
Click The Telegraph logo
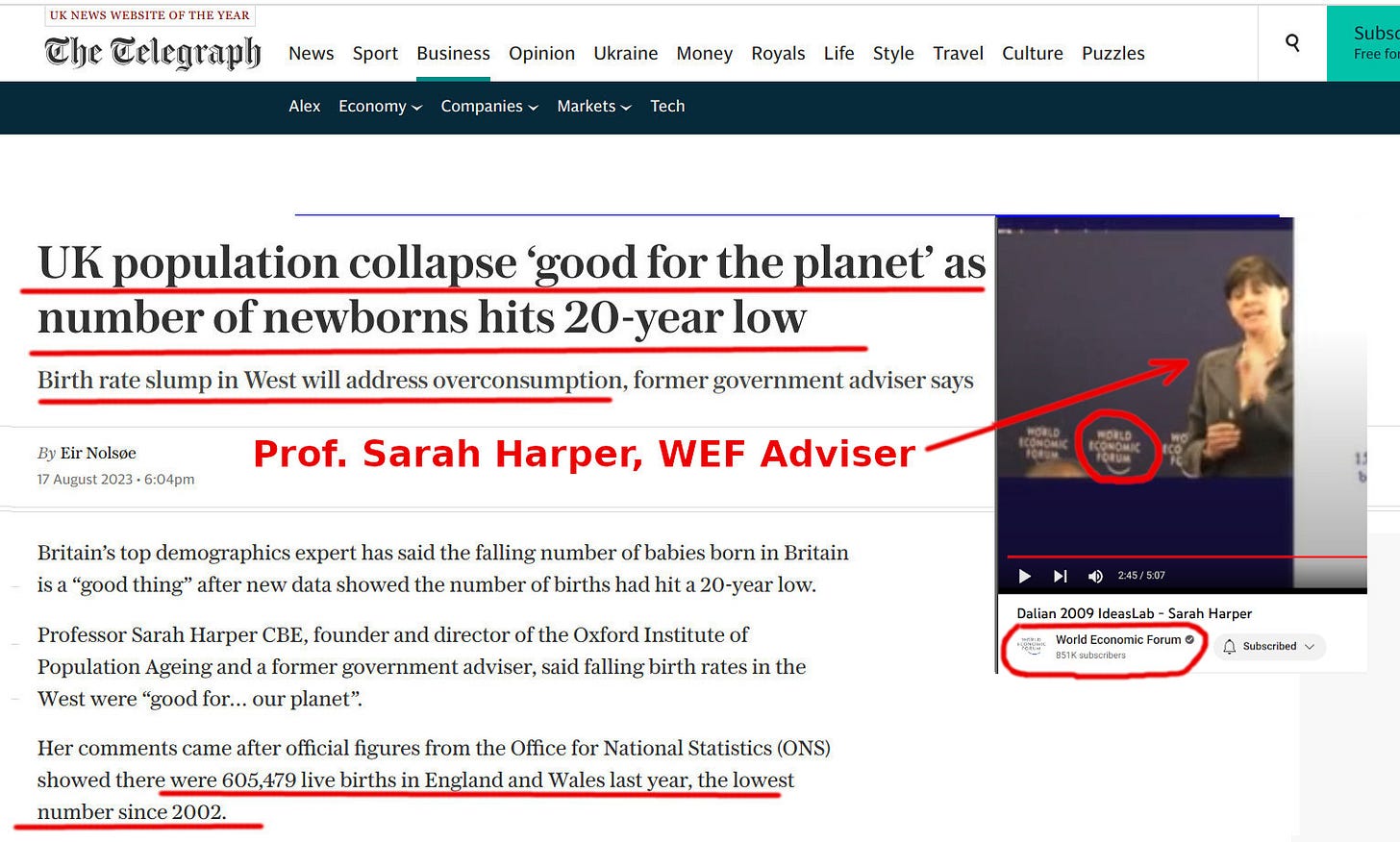(x=153, y=52)
